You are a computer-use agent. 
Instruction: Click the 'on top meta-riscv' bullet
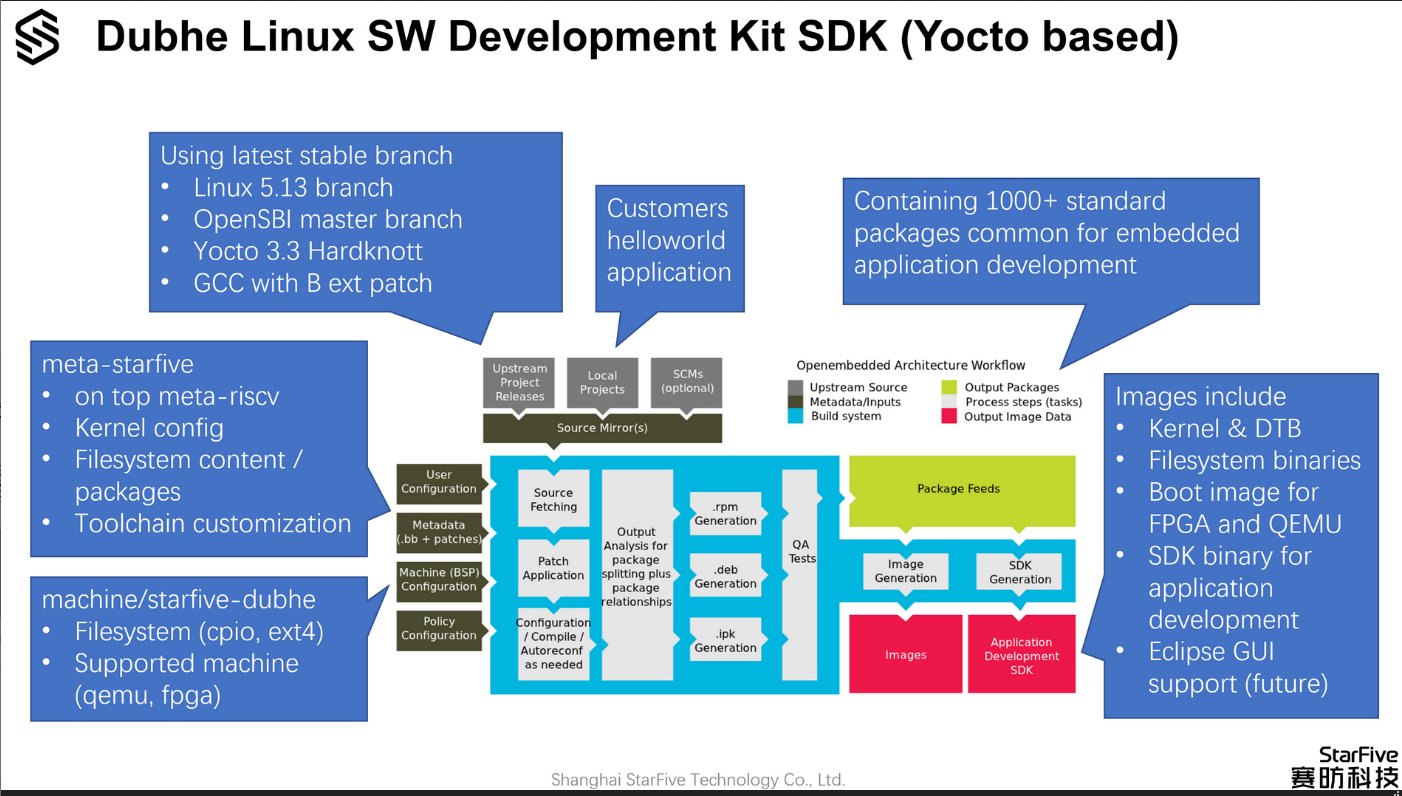coord(177,396)
